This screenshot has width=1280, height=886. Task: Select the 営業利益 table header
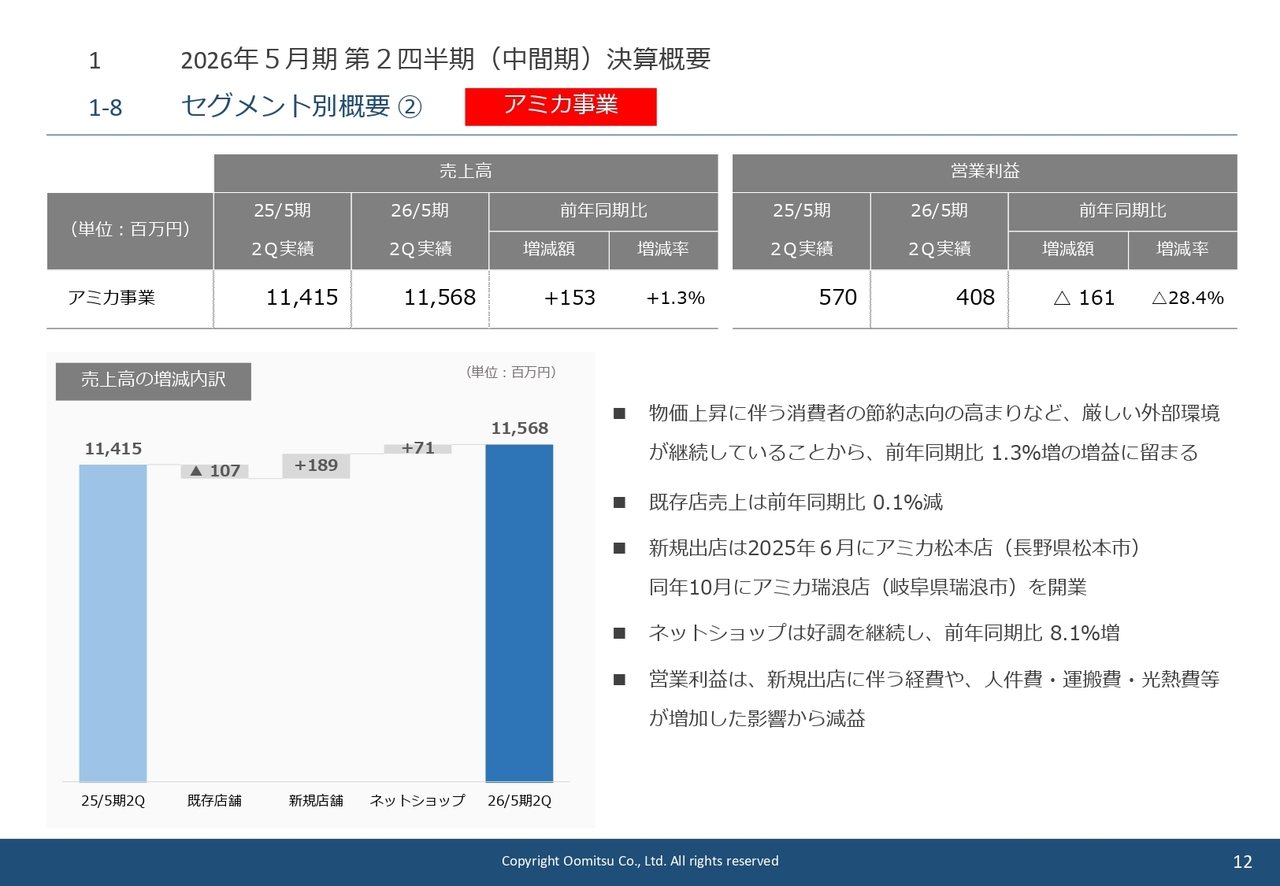click(x=984, y=172)
